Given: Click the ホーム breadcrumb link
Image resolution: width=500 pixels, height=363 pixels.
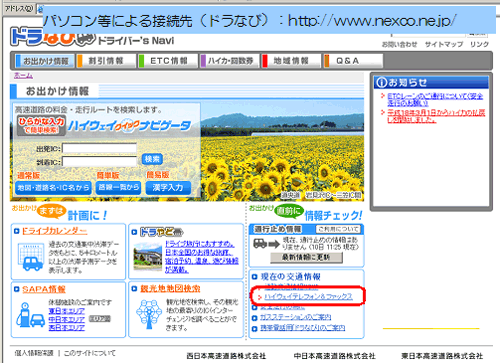Looking at the screenshot, I should (x=23, y=76).
